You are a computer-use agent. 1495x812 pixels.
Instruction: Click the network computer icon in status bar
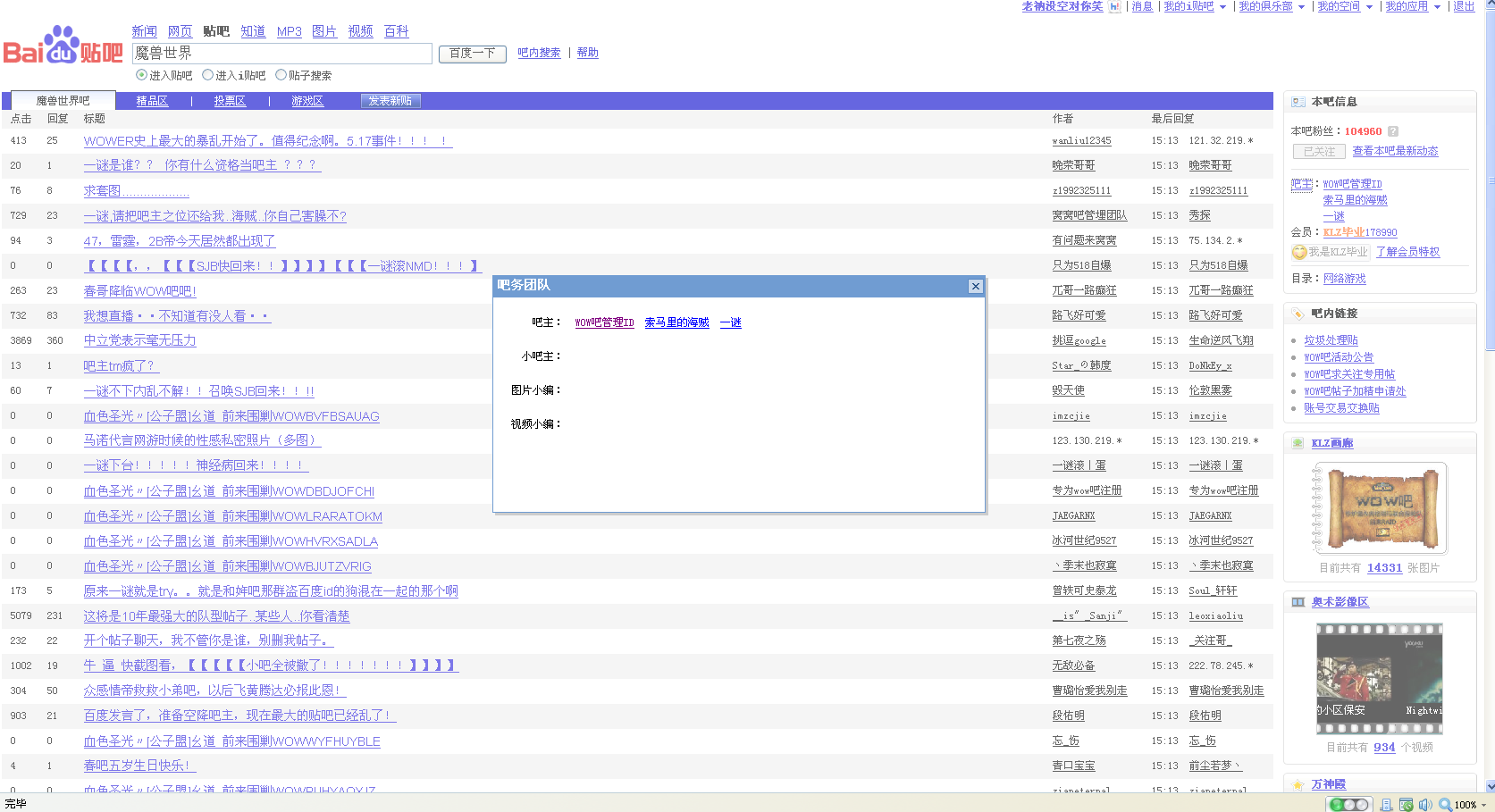point(1386,805)
